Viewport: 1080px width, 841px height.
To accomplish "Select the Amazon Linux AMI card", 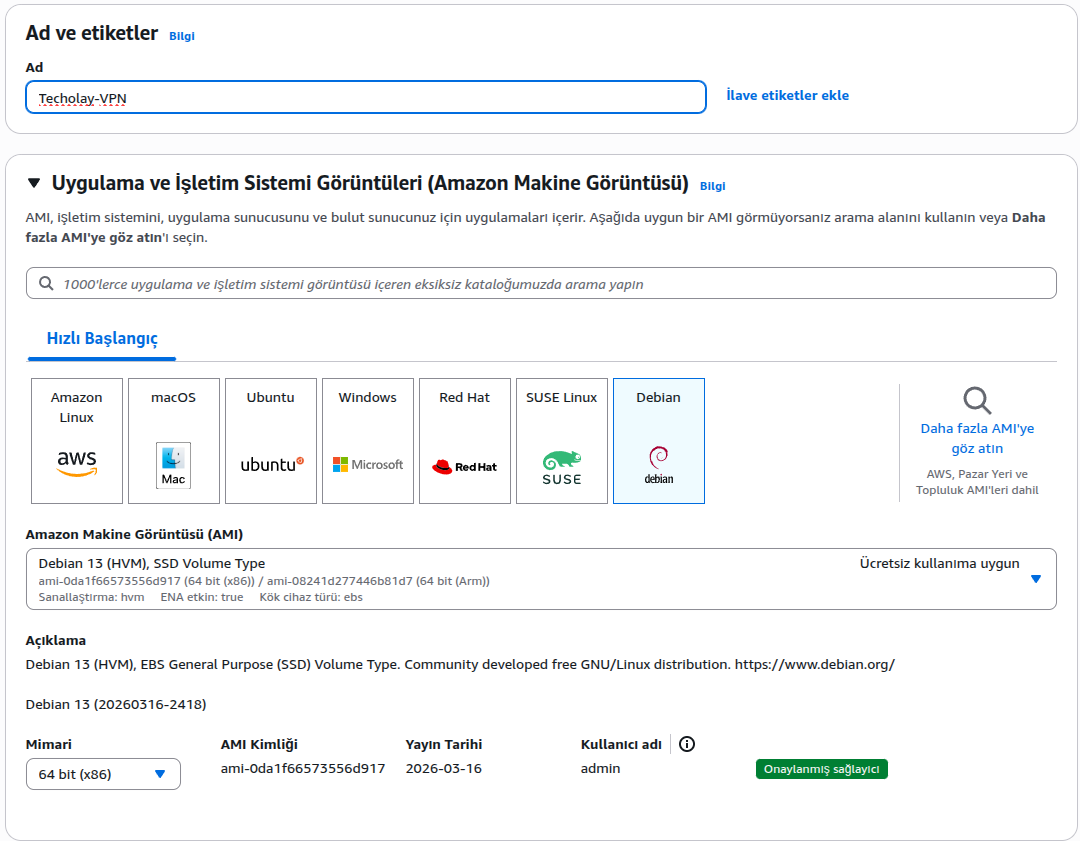I will tap(76, 441).
